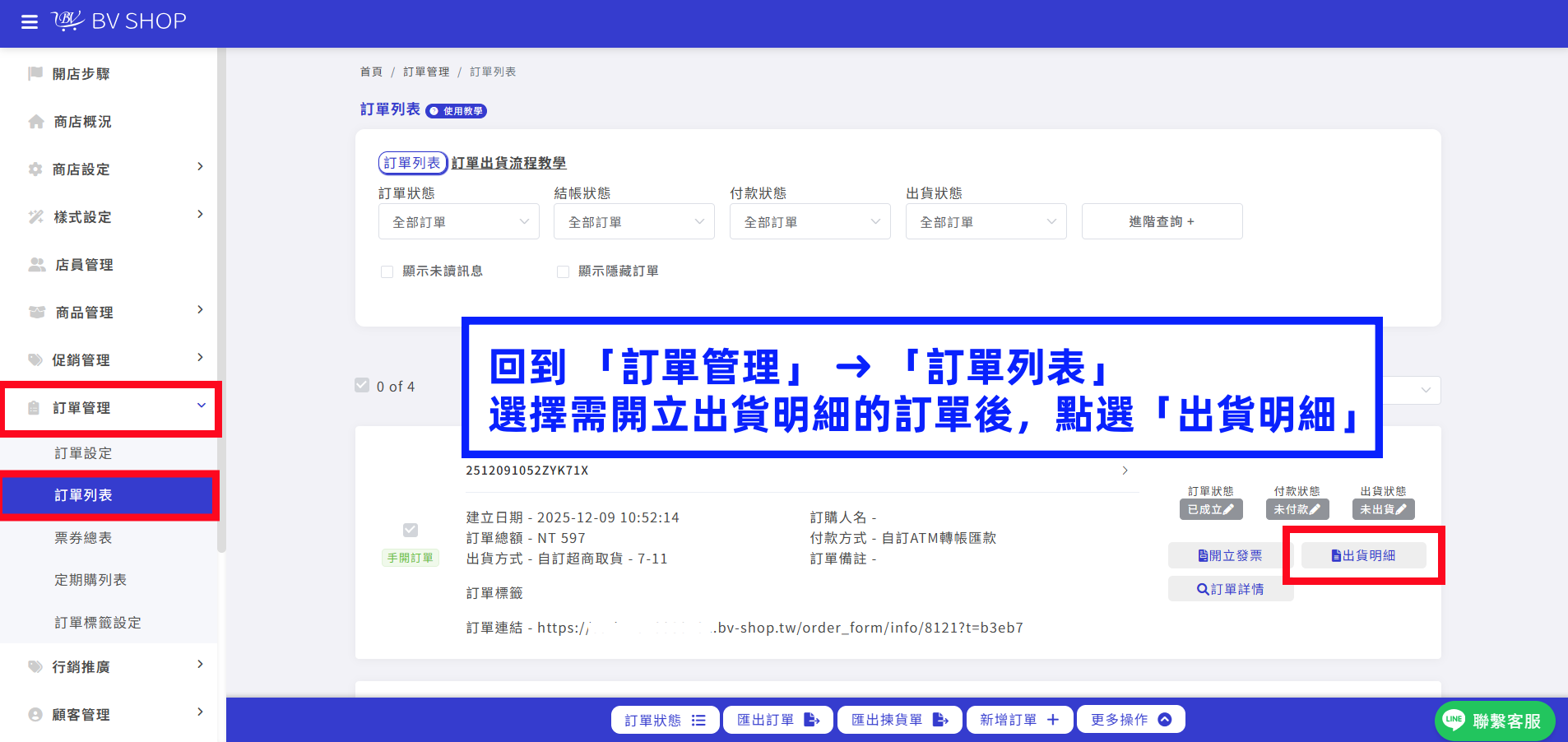Expand order 2512091052ZYK71X with the right arrow

1125,471
